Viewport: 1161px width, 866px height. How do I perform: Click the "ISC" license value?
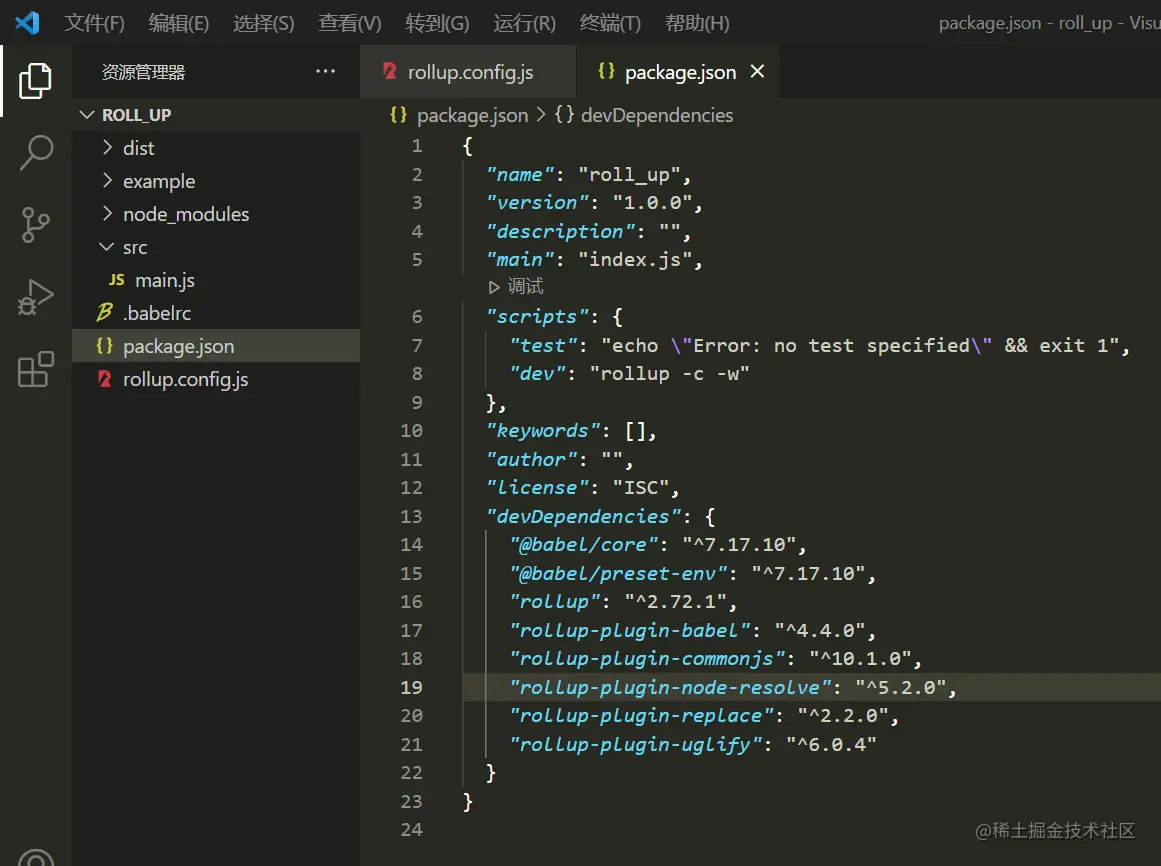pyautogui.click(x=640, y=488)
